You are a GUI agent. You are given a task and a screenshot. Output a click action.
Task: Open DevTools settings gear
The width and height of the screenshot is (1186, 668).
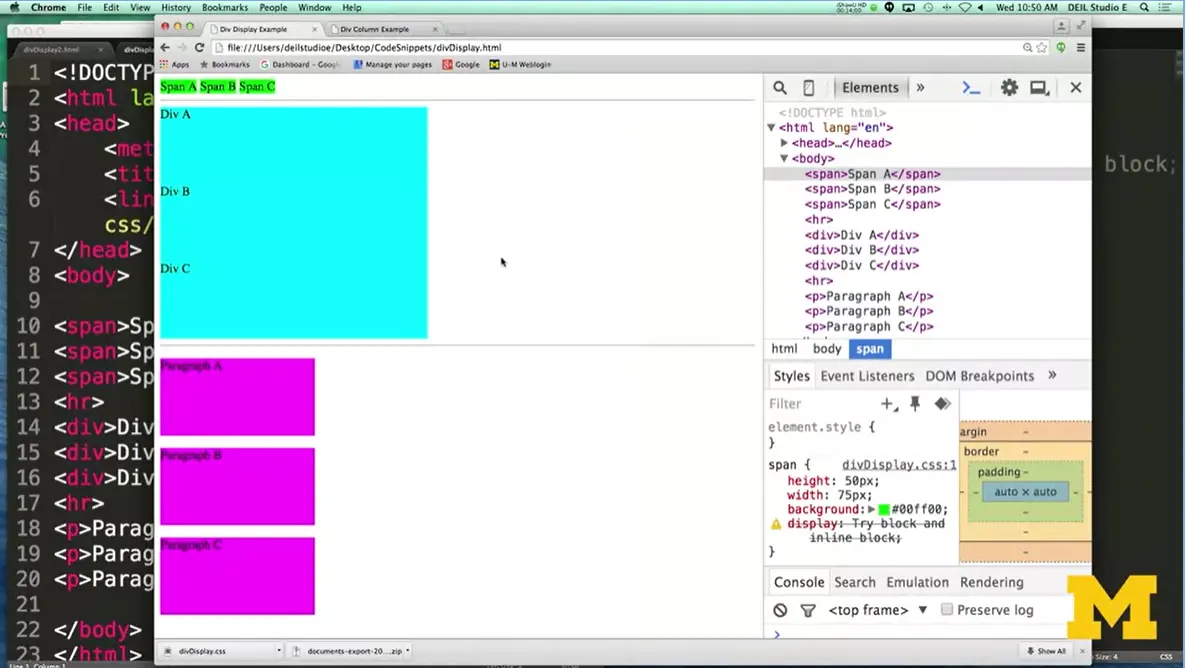coord(1009,87)
